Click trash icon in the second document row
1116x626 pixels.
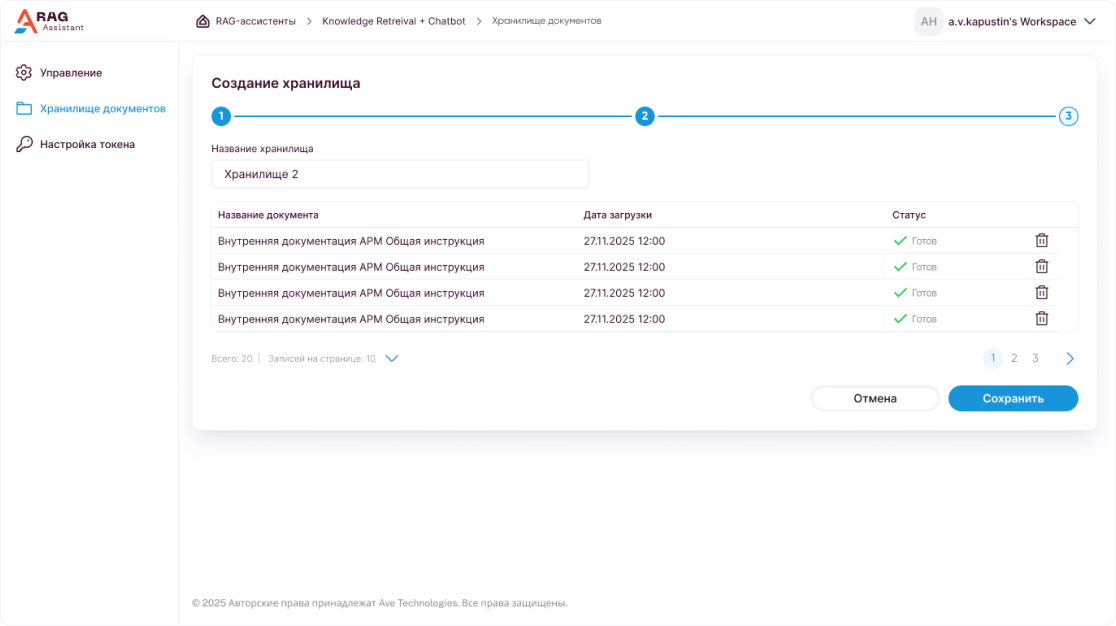(x=1041, y=267)
